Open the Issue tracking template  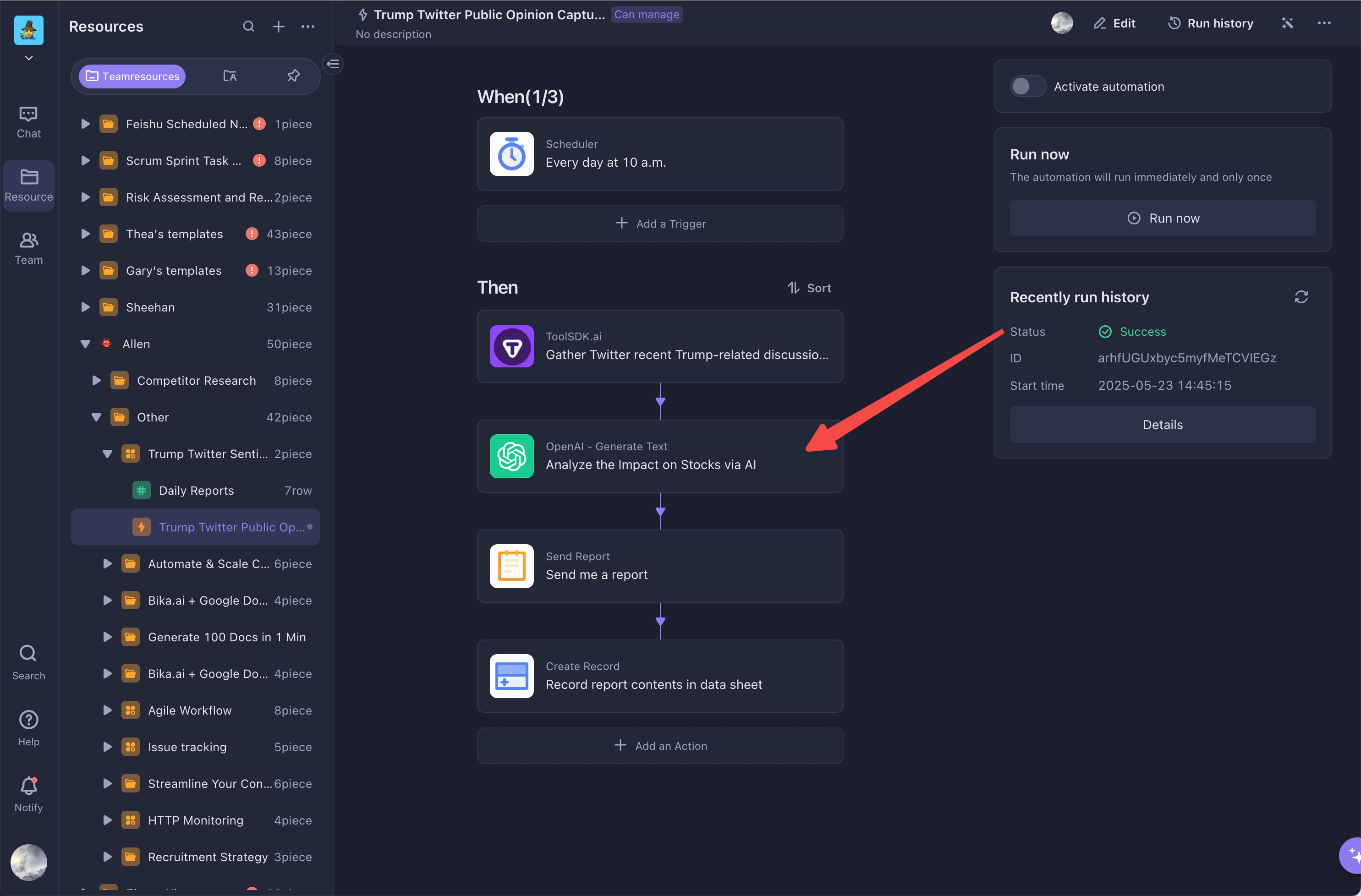point(195,747)
